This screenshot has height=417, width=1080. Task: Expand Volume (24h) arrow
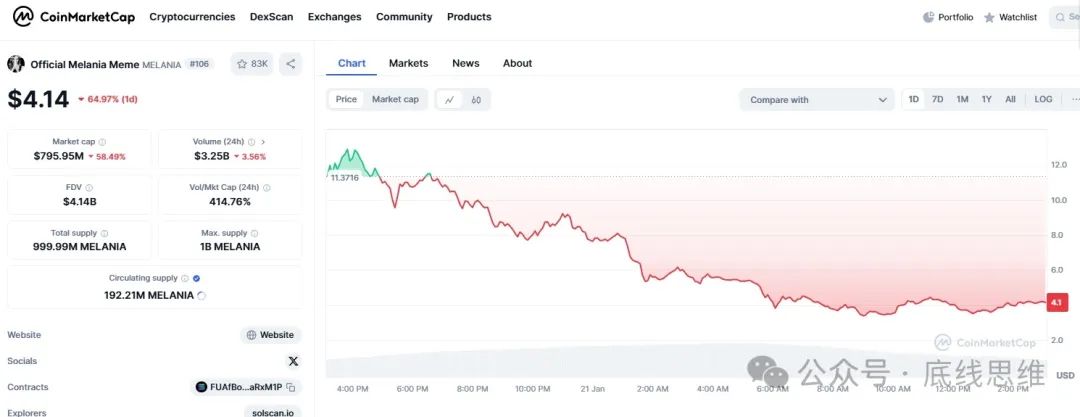tap(263, 142)
